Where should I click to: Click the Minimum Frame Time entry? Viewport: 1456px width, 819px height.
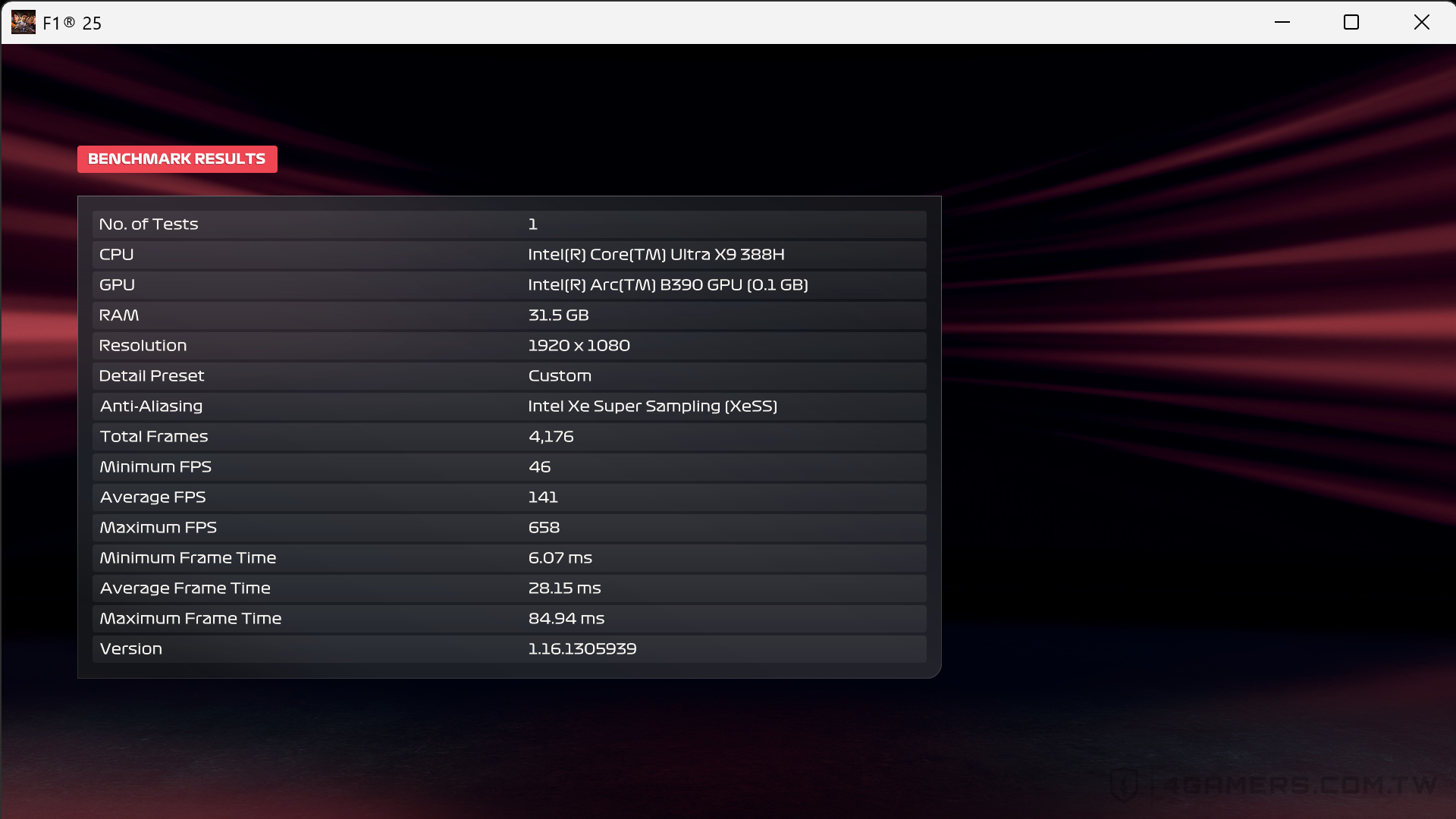point(508,557)
